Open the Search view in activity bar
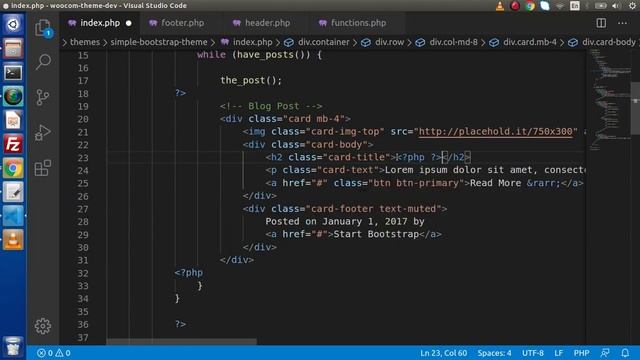This screenshot has width=640, height=360. point(43,62)
